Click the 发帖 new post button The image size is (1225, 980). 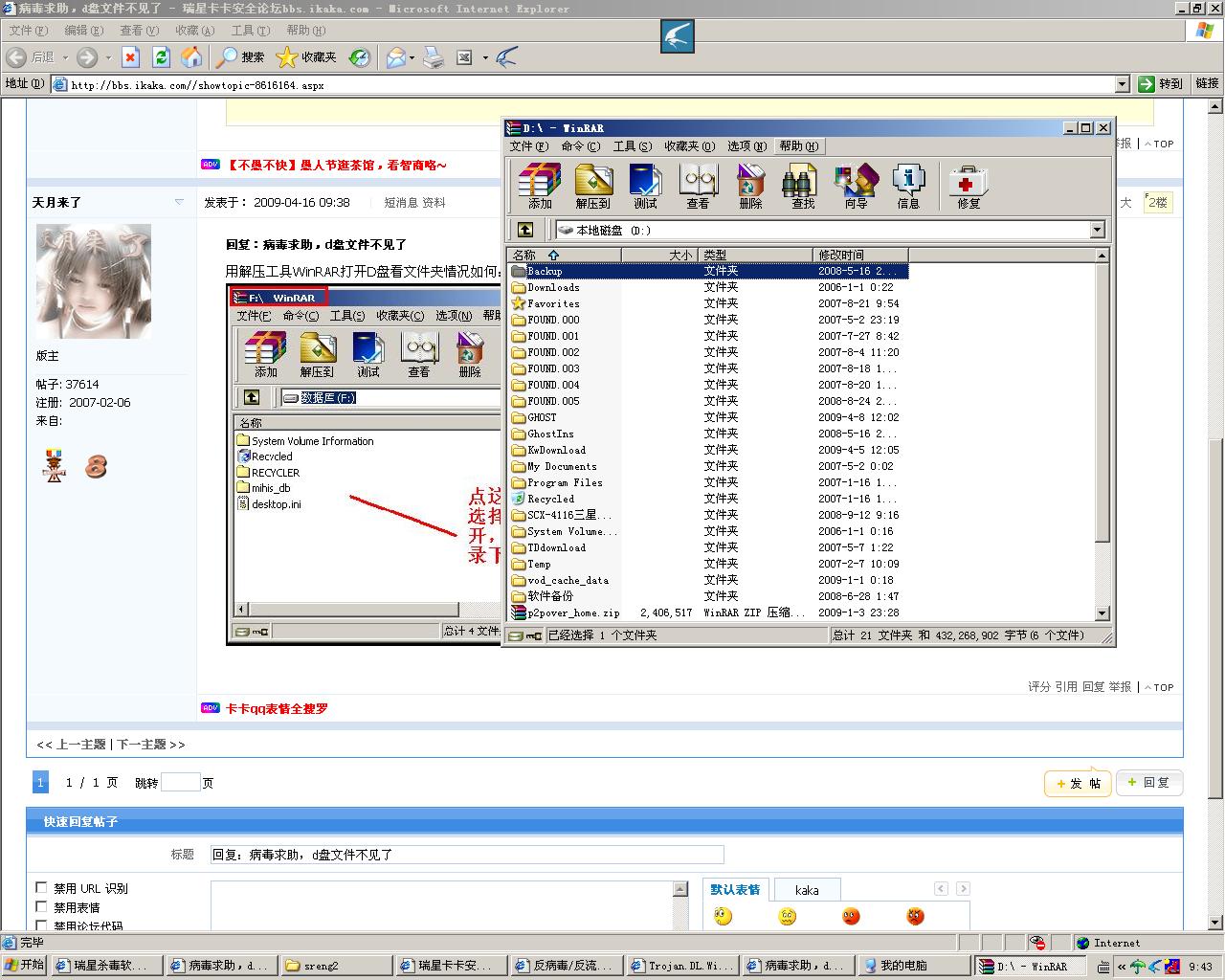(x=1078, y=783)
